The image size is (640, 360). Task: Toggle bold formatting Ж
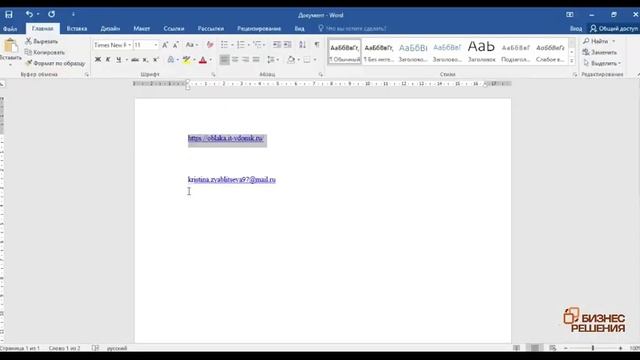pos(98,60)
